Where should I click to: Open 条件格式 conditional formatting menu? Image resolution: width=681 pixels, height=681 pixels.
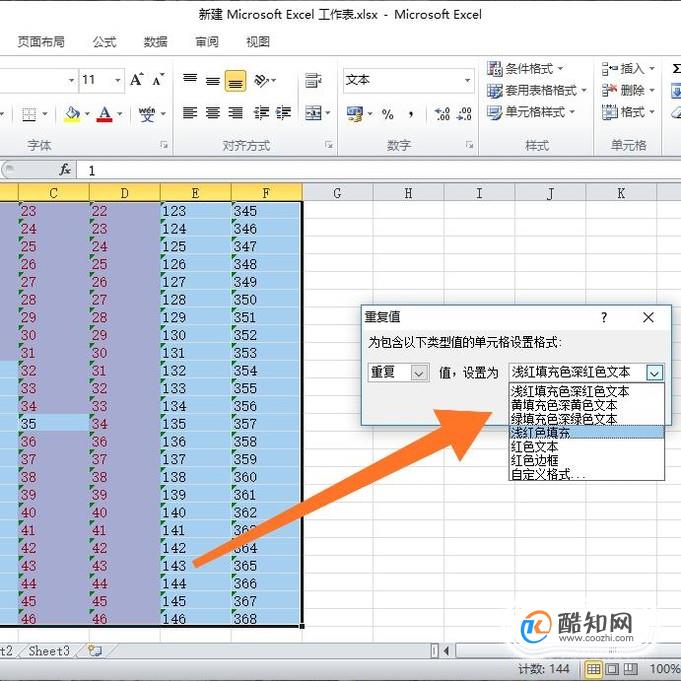point(525,69)
